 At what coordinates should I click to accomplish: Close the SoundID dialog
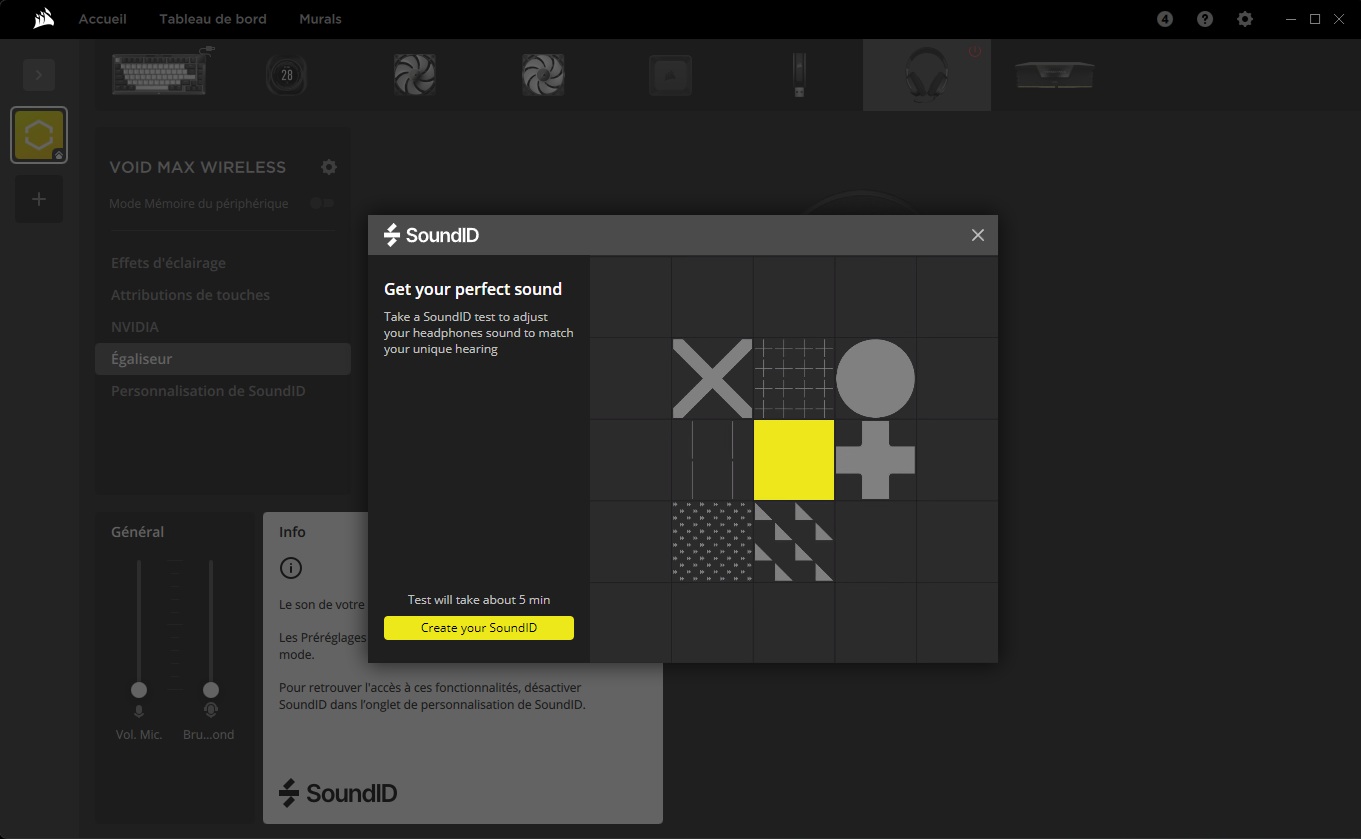[x=978, y=235]
